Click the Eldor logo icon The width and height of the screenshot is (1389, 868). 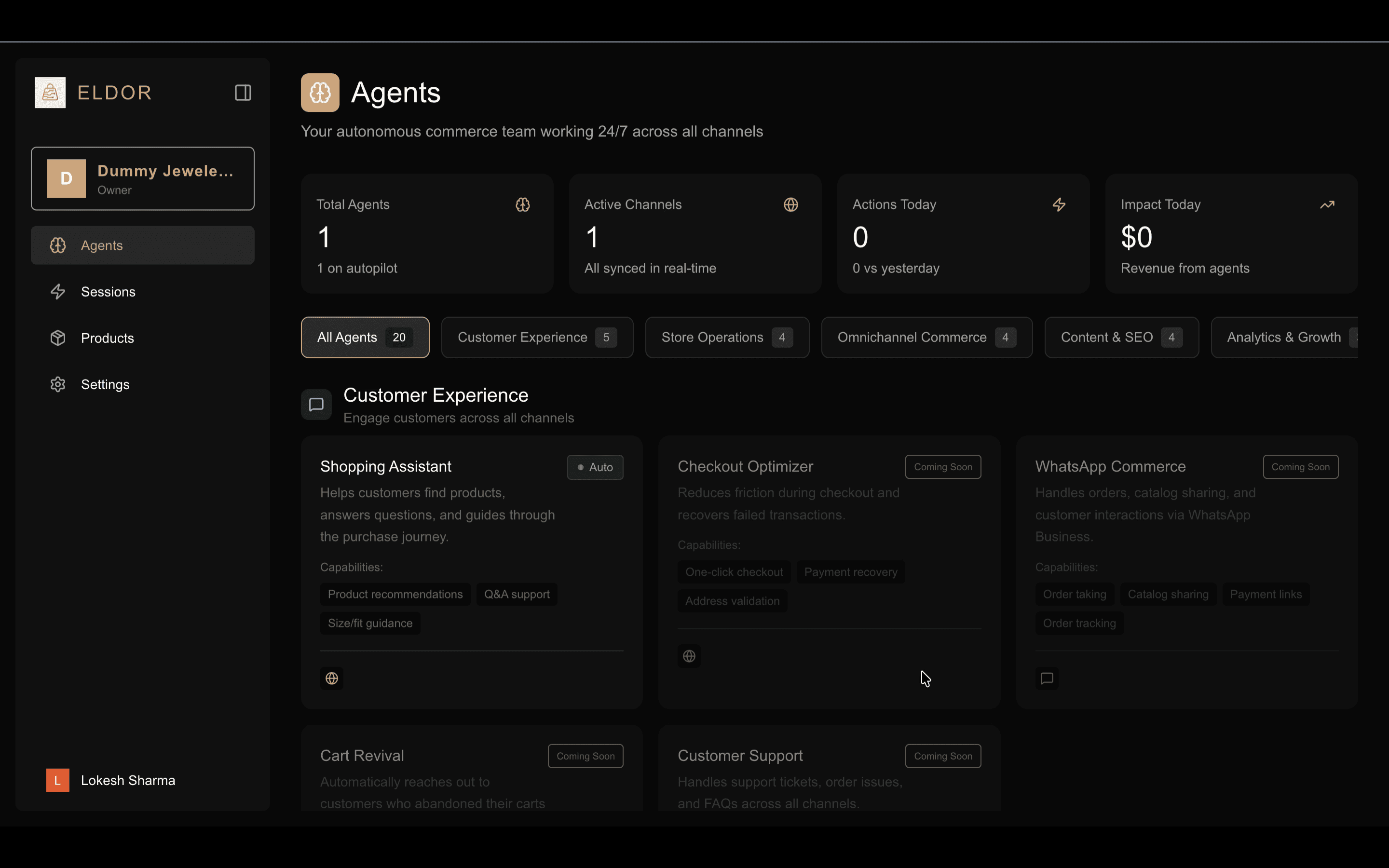tap(50, 93)
